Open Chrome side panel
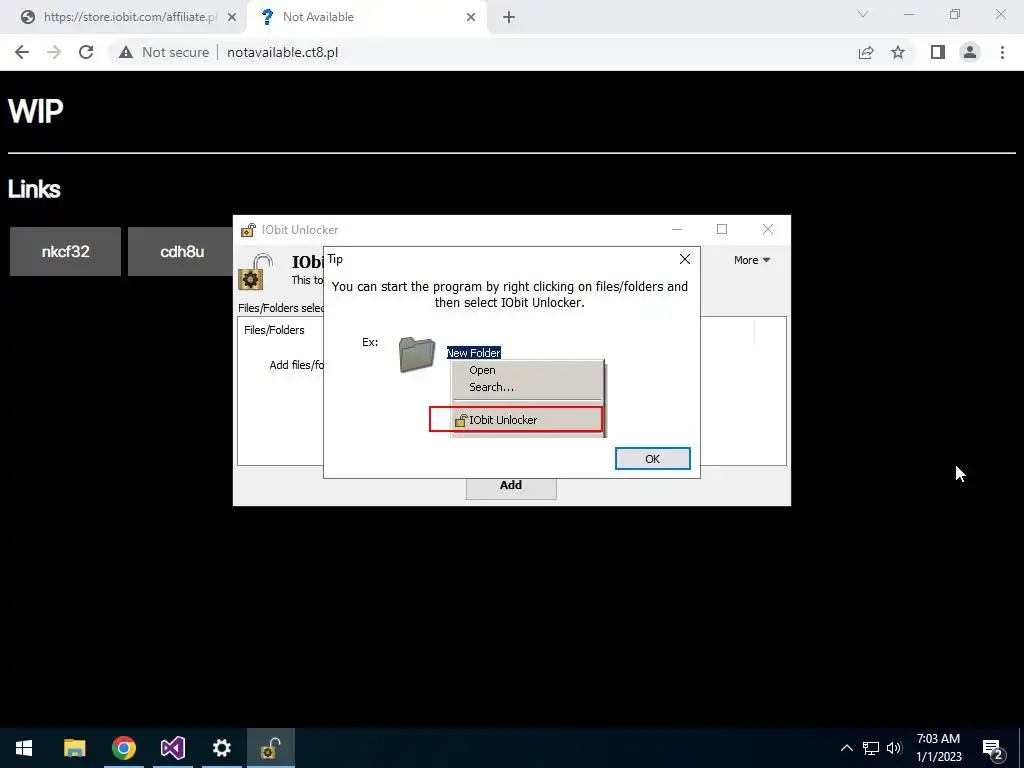The image size is (1024, 768). click(x=938, y=52)
